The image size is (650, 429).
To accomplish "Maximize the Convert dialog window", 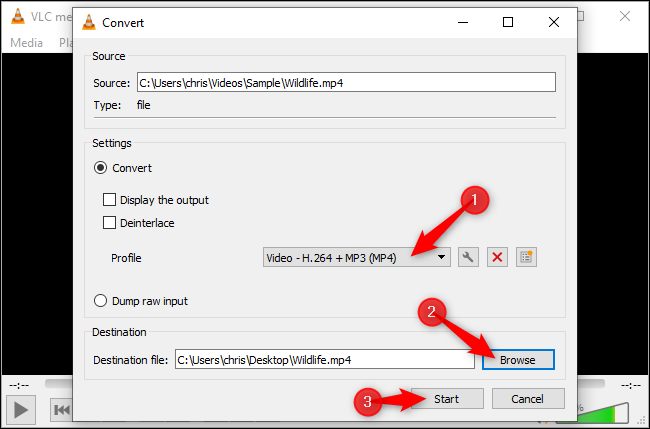I will (508, 22).
